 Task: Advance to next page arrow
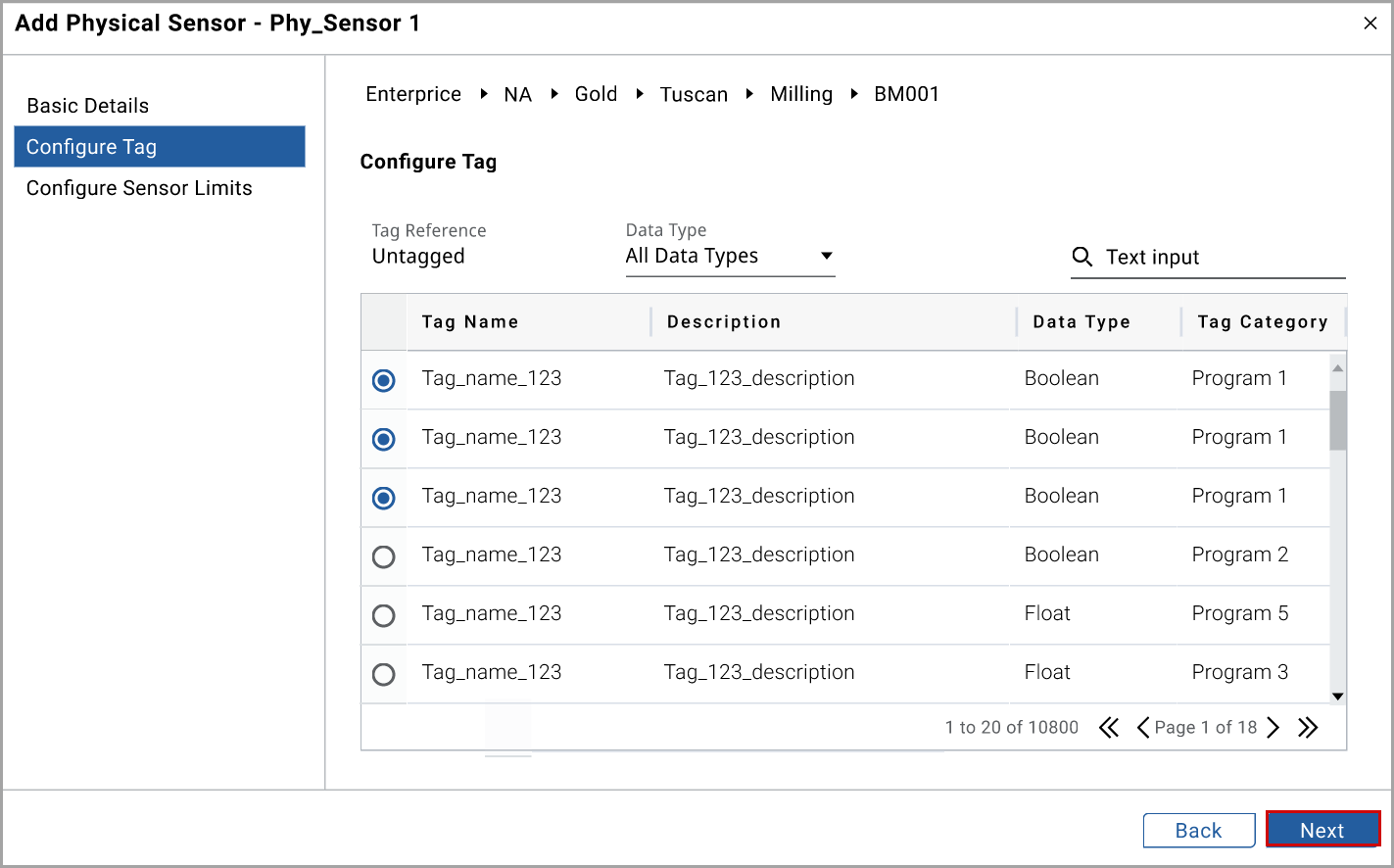tap(1273, 727)
